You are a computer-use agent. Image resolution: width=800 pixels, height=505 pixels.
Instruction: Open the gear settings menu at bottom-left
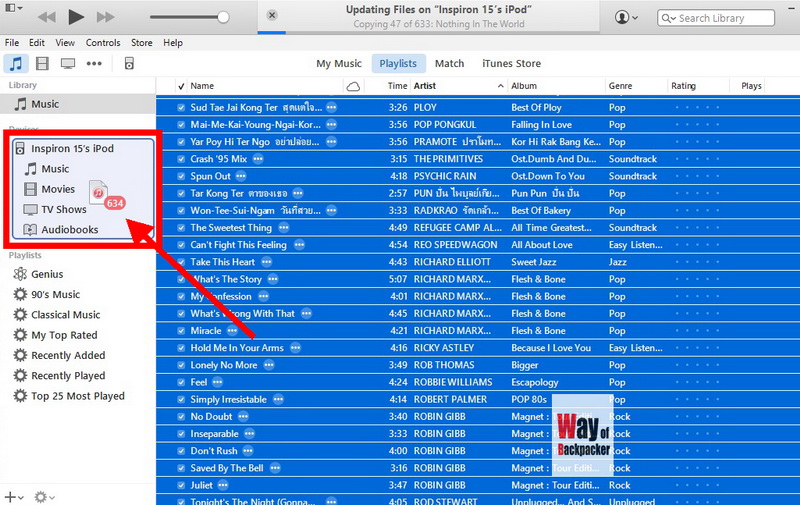click(44, 496)
